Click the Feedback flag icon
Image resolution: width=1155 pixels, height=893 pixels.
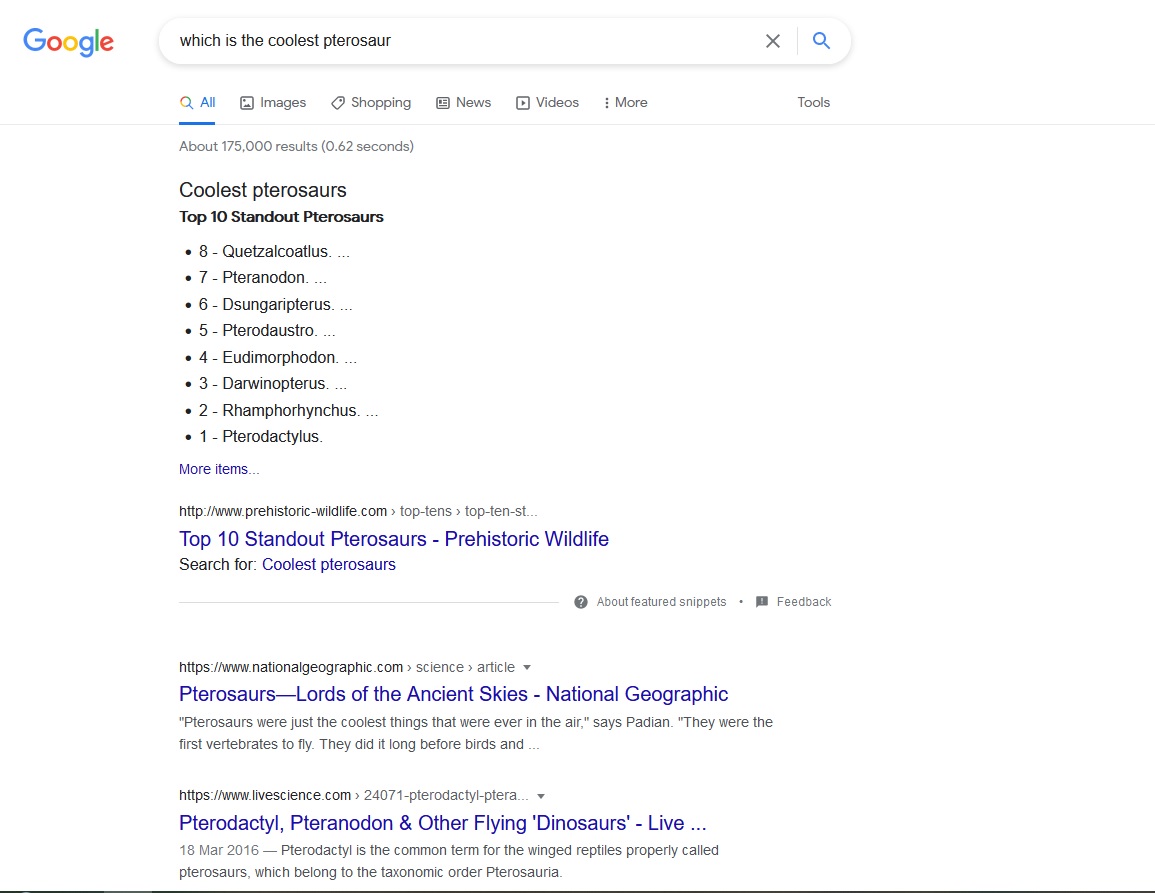point(762,602)
